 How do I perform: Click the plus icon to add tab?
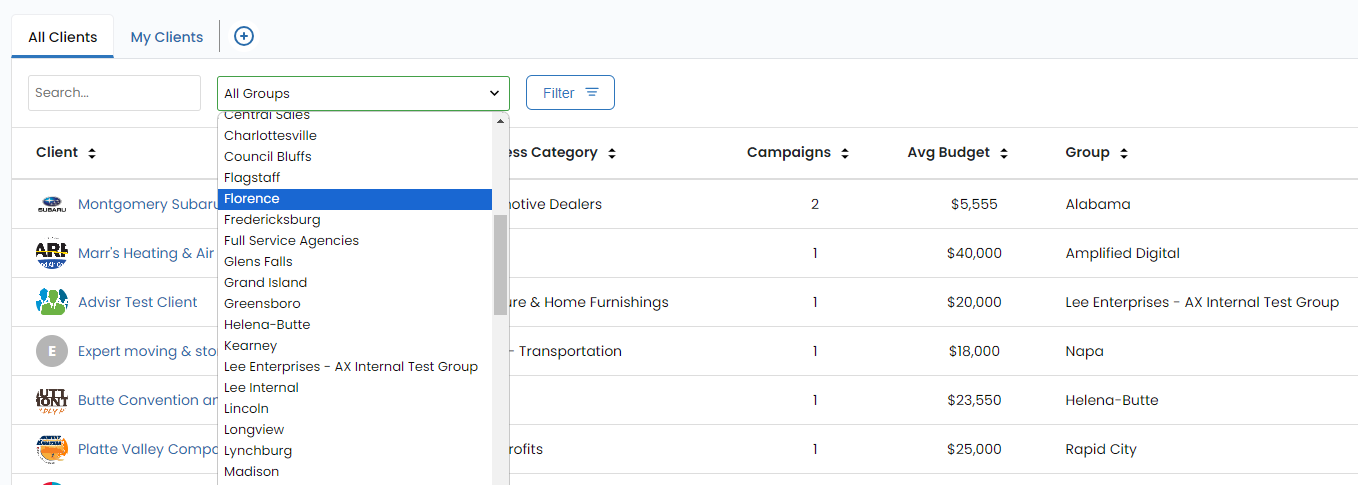click(244, 37)
